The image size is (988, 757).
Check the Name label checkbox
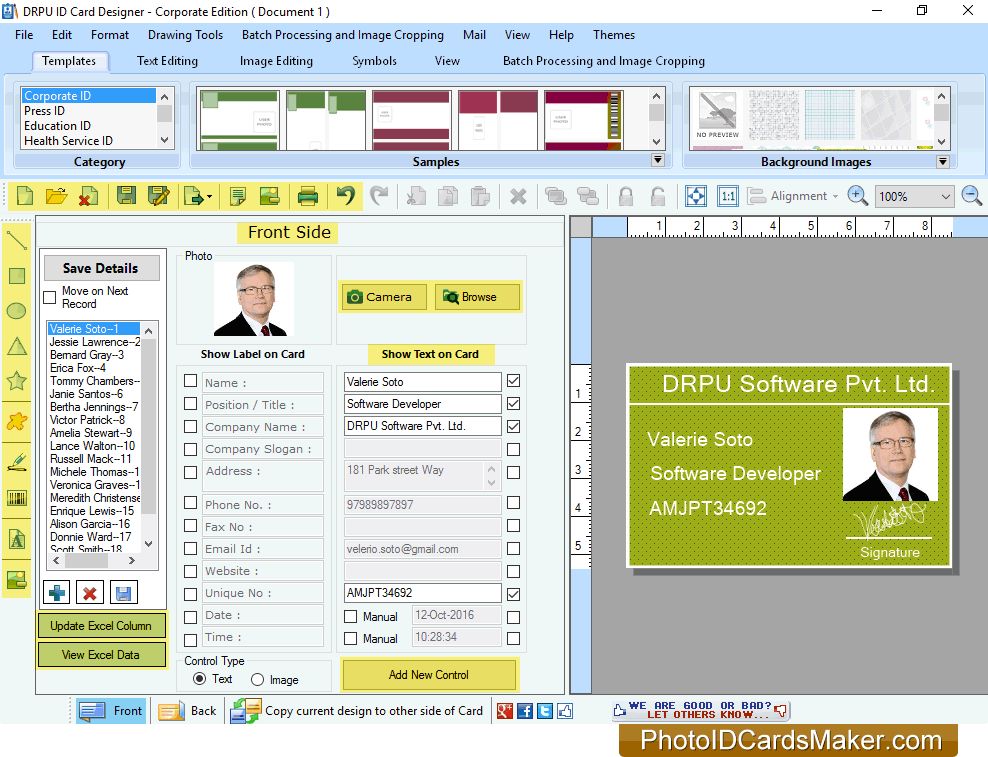tap(190, 381)
